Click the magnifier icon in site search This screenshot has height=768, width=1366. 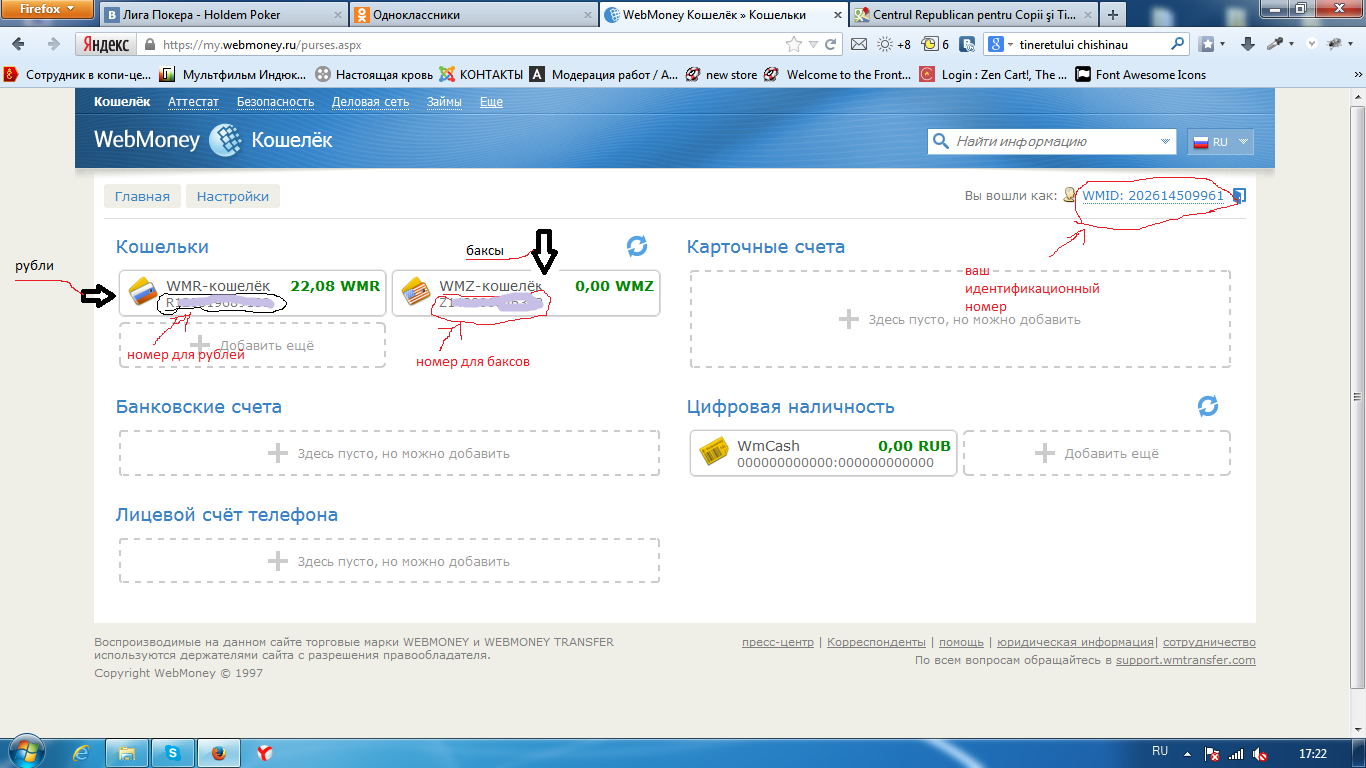point(940,142)
